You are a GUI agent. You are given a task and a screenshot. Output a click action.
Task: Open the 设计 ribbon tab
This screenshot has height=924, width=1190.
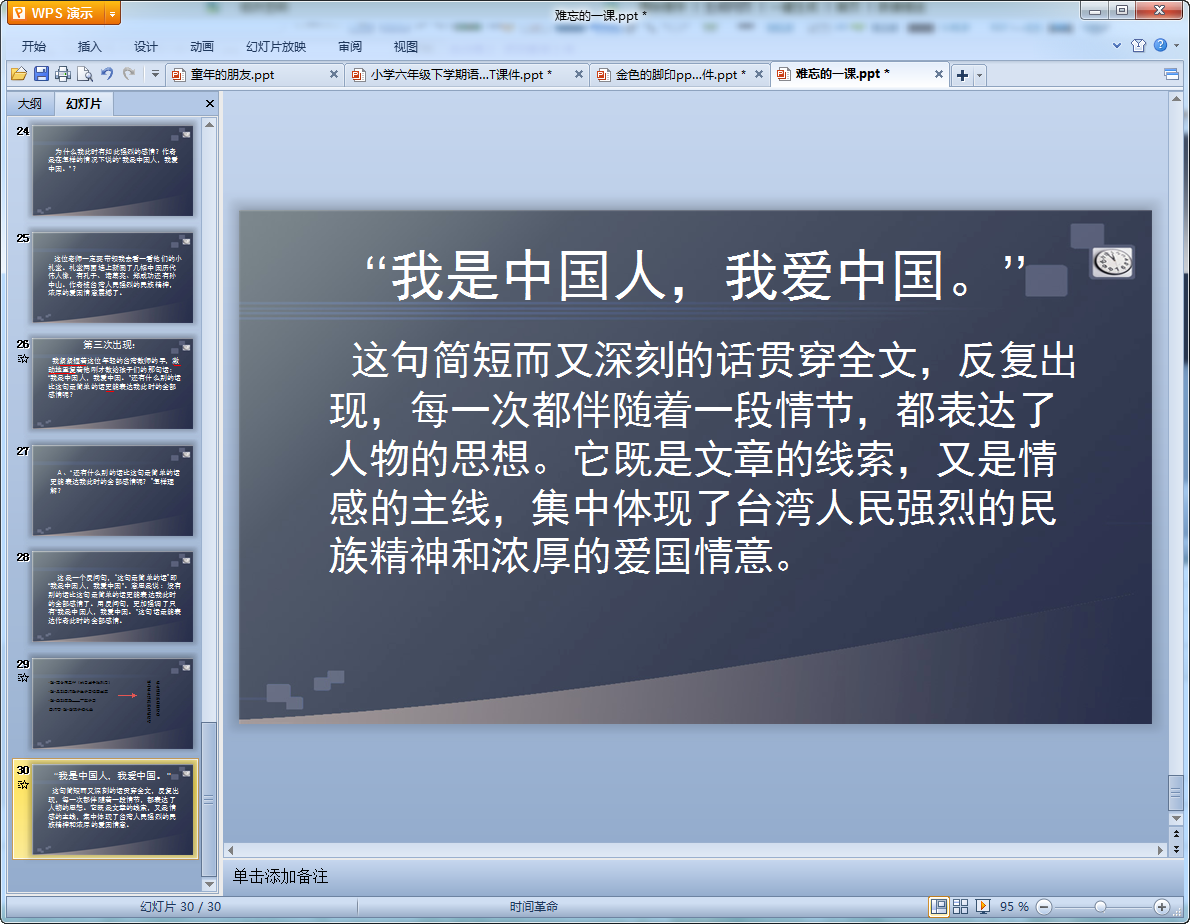(146, 46)
